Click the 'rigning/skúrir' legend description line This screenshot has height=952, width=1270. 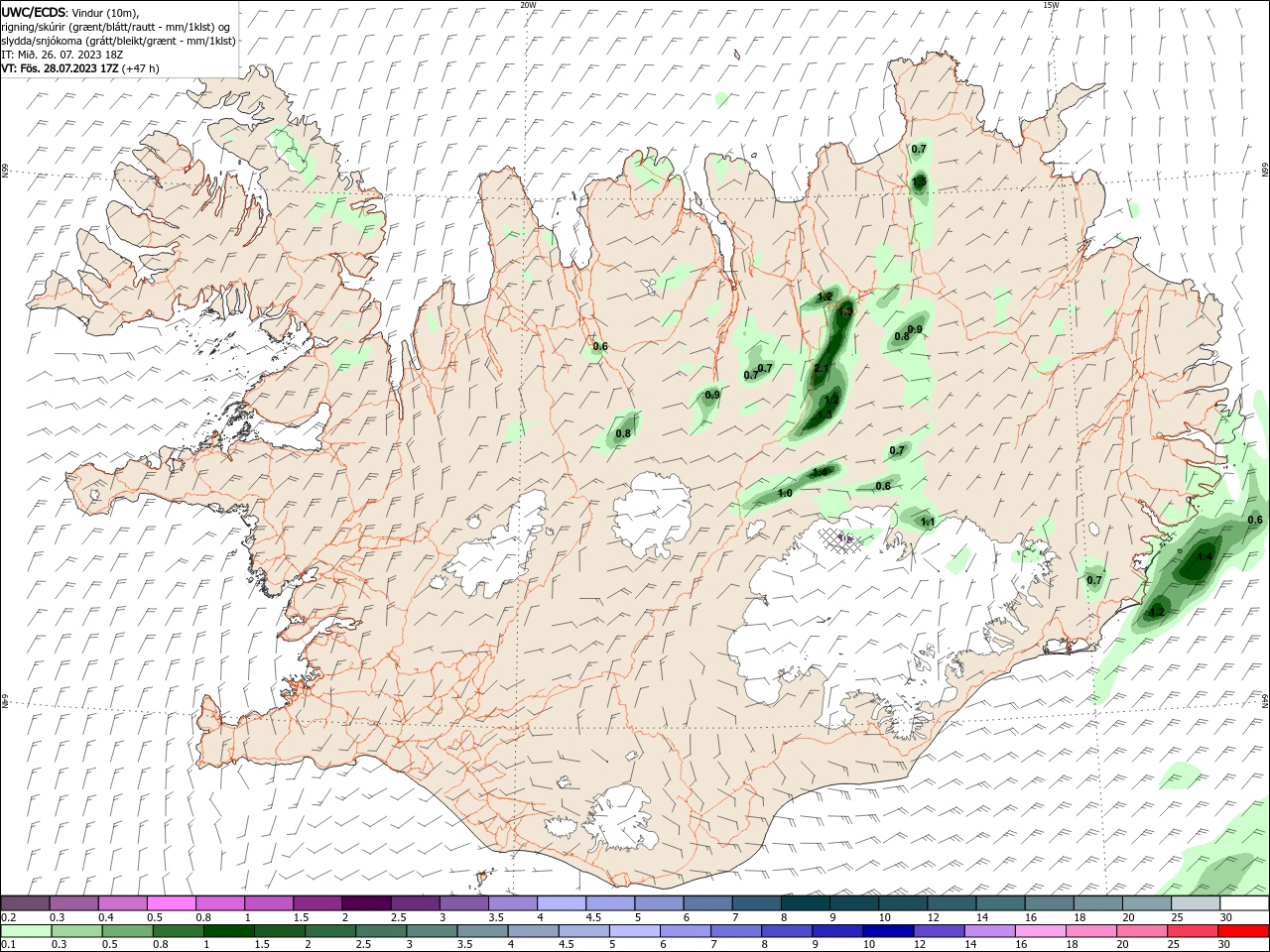click(x=117, y=27)
